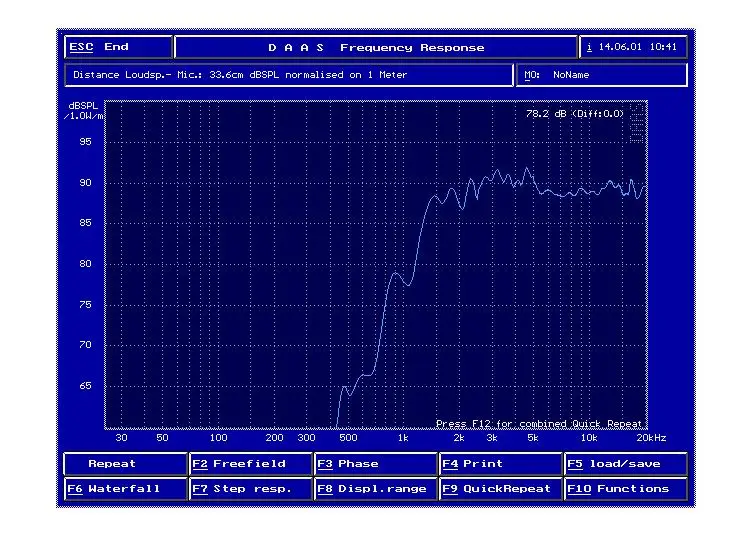Click the 78.2 dB (Diff:0.0) readout
The height and width of the screenshot is (548, 743).
coord(575,114)
